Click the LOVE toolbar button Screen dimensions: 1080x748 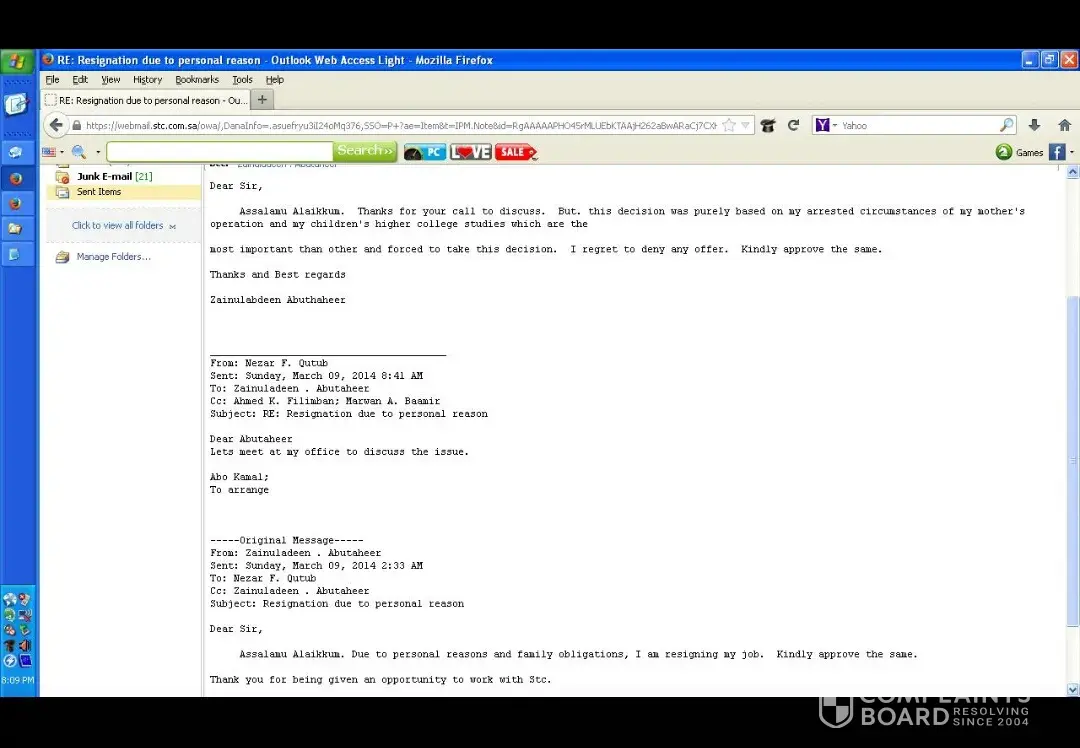pyautogui.click(x=470, y=152)
